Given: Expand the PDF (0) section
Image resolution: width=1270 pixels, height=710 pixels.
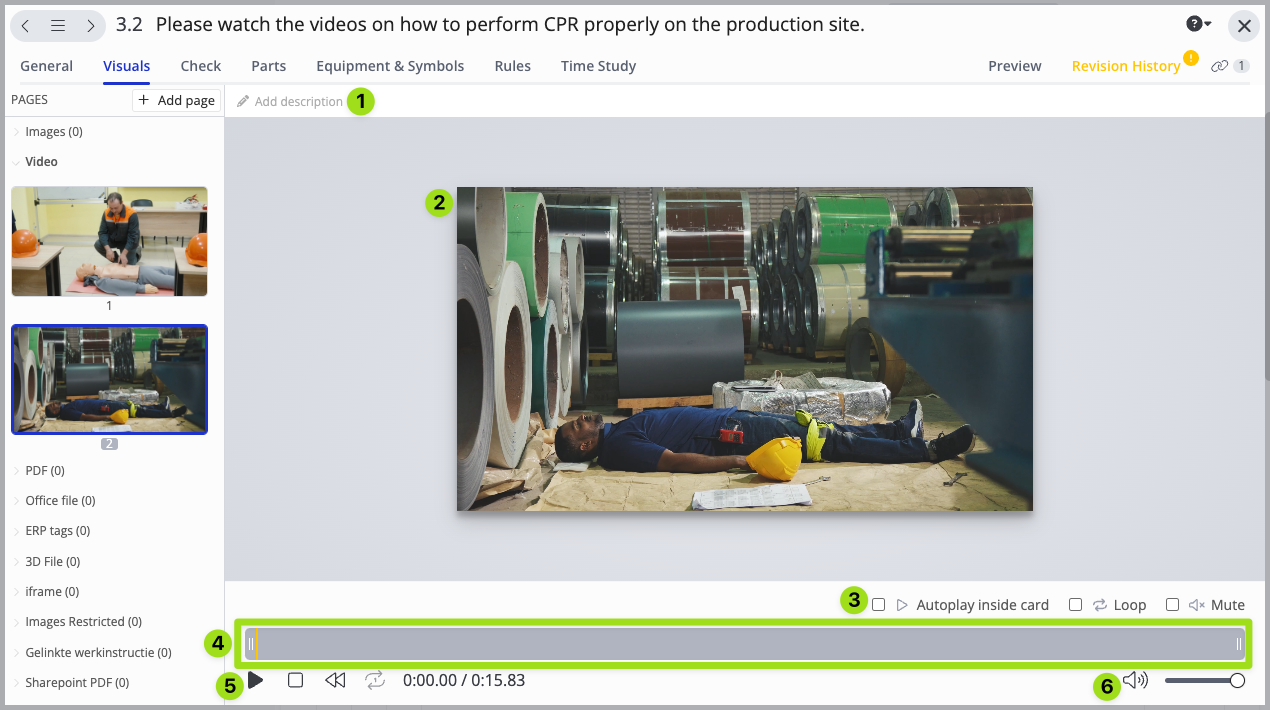Looking at the screenshot, I should (44, 470).
